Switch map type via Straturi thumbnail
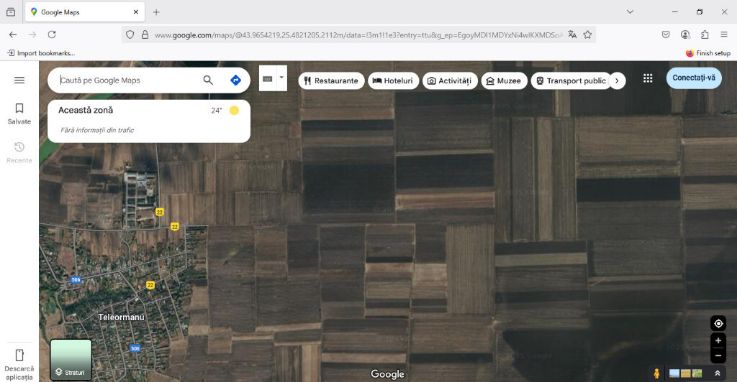 click(71, 359)
